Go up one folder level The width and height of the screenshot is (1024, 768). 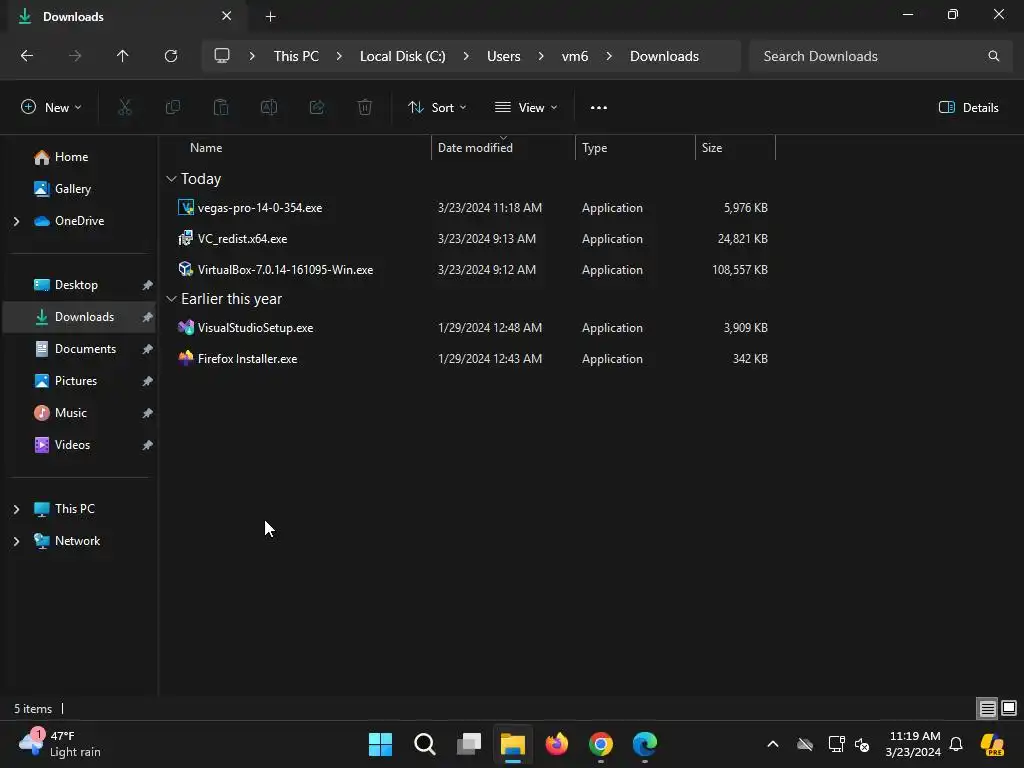122,56
